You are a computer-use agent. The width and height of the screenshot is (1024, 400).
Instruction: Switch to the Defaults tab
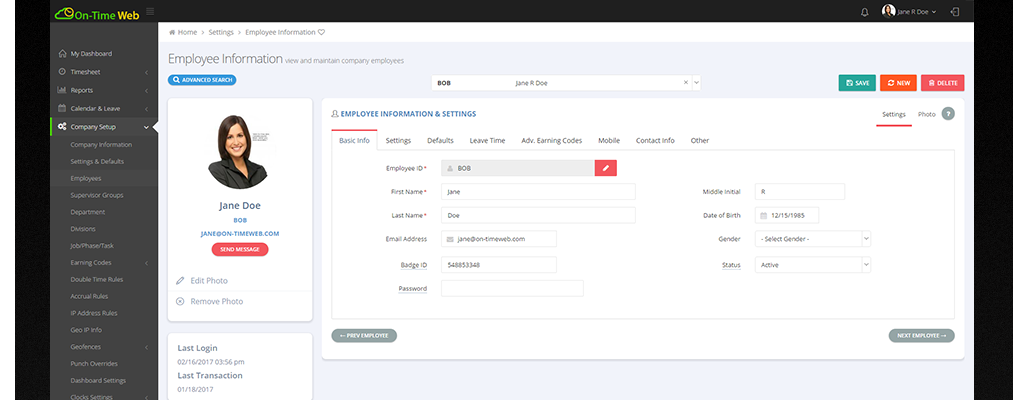tap(440, 141)
